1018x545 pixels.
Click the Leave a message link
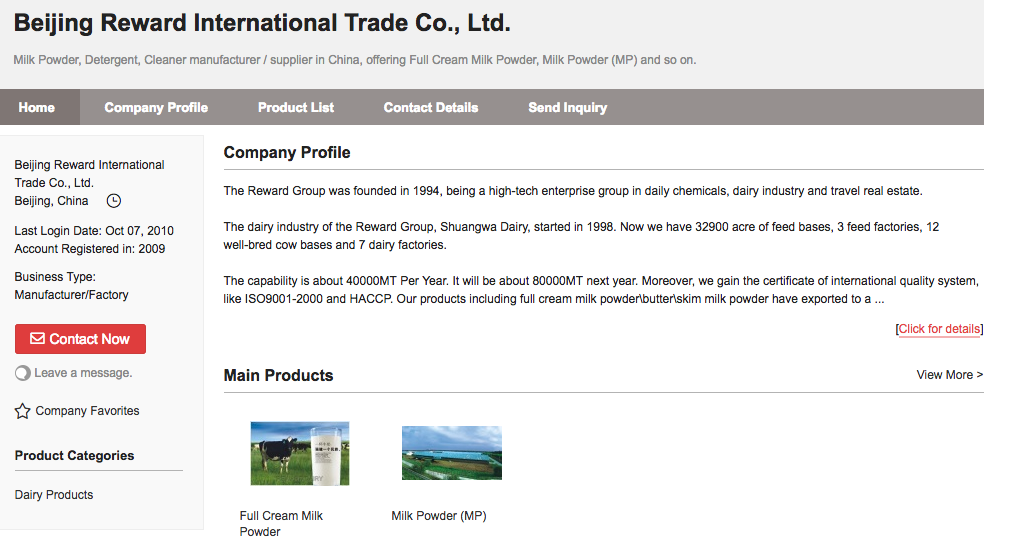pos(83,373)
